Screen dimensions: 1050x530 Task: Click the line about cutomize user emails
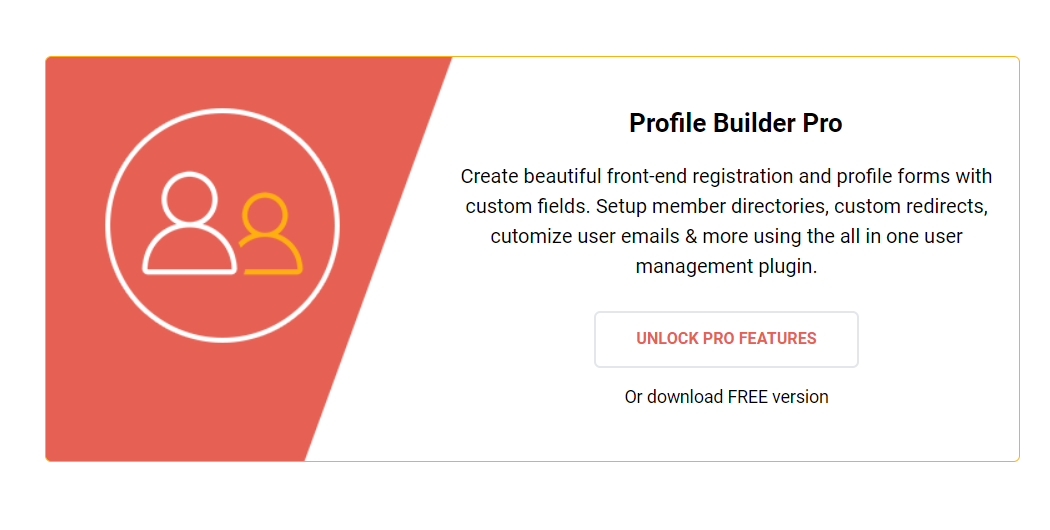pos(726,237)
